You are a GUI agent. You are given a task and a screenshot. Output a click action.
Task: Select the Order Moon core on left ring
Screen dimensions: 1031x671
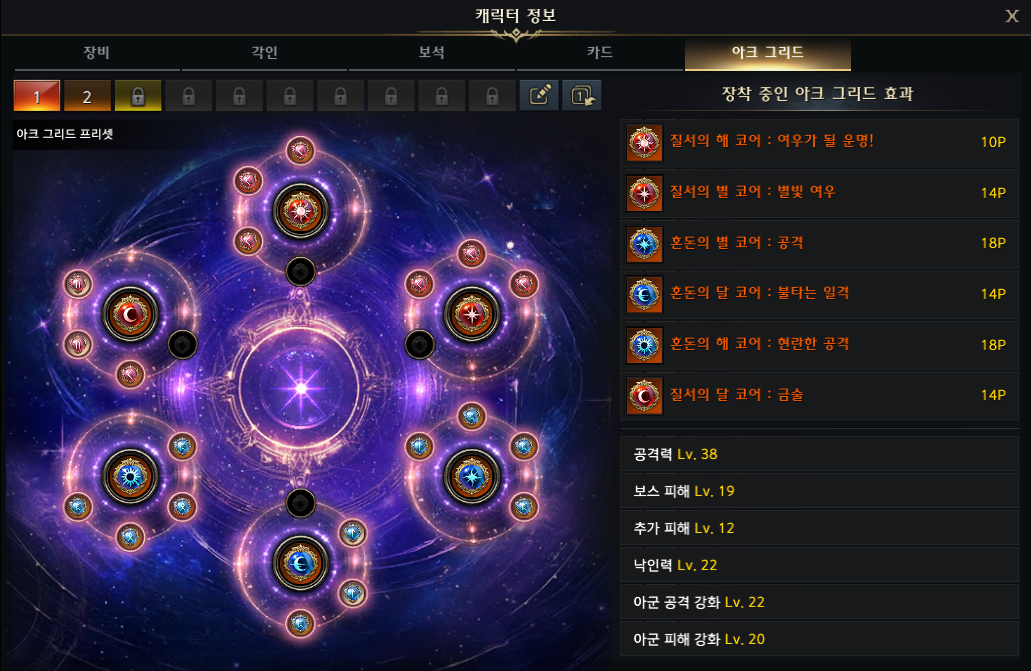[x=130, y=314]
